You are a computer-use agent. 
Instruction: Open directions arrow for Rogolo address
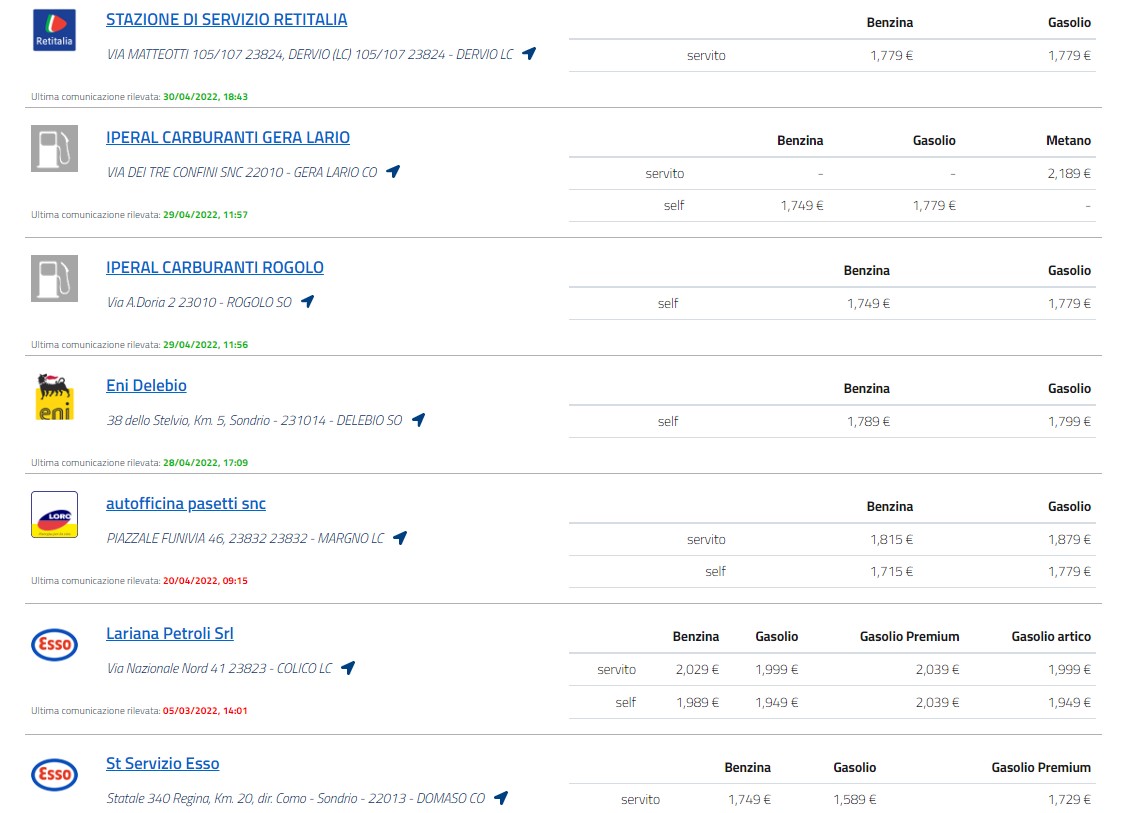(x=308, y=301)
